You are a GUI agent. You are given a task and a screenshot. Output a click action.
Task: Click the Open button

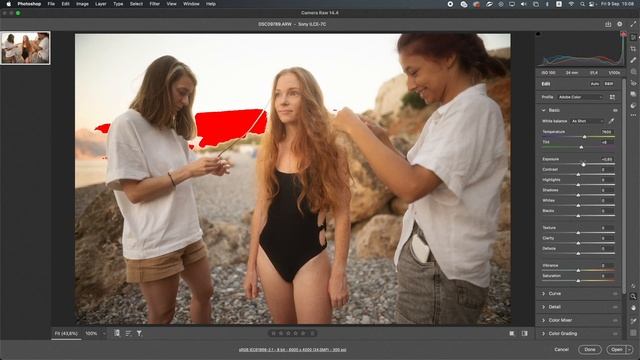point(616,349)
